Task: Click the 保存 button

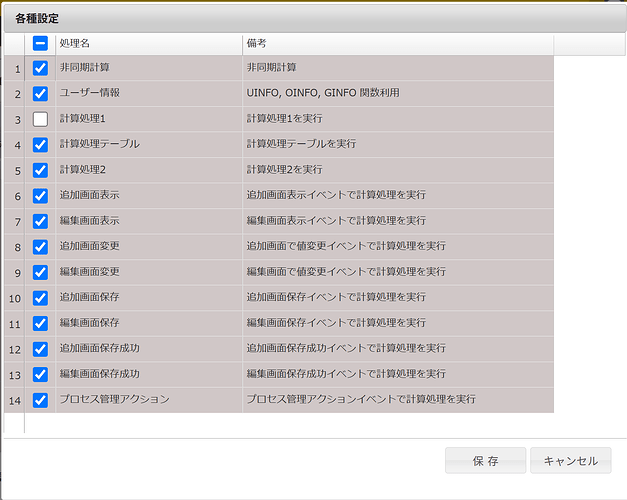Action: pyautogui.click(x=485, y=461)
